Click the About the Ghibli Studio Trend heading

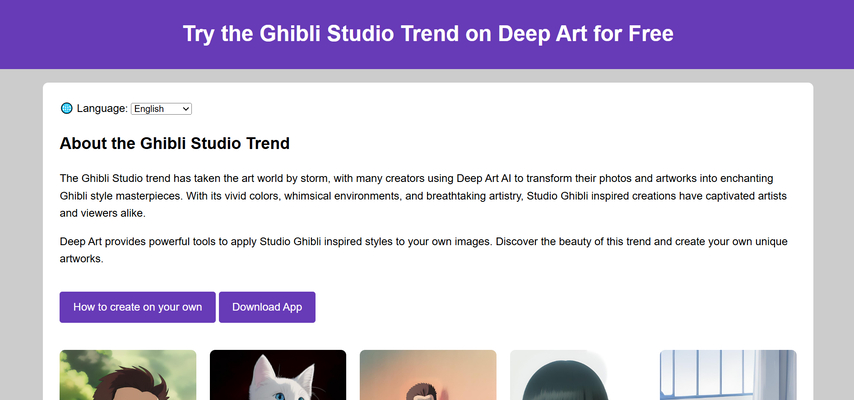(174, 143)
